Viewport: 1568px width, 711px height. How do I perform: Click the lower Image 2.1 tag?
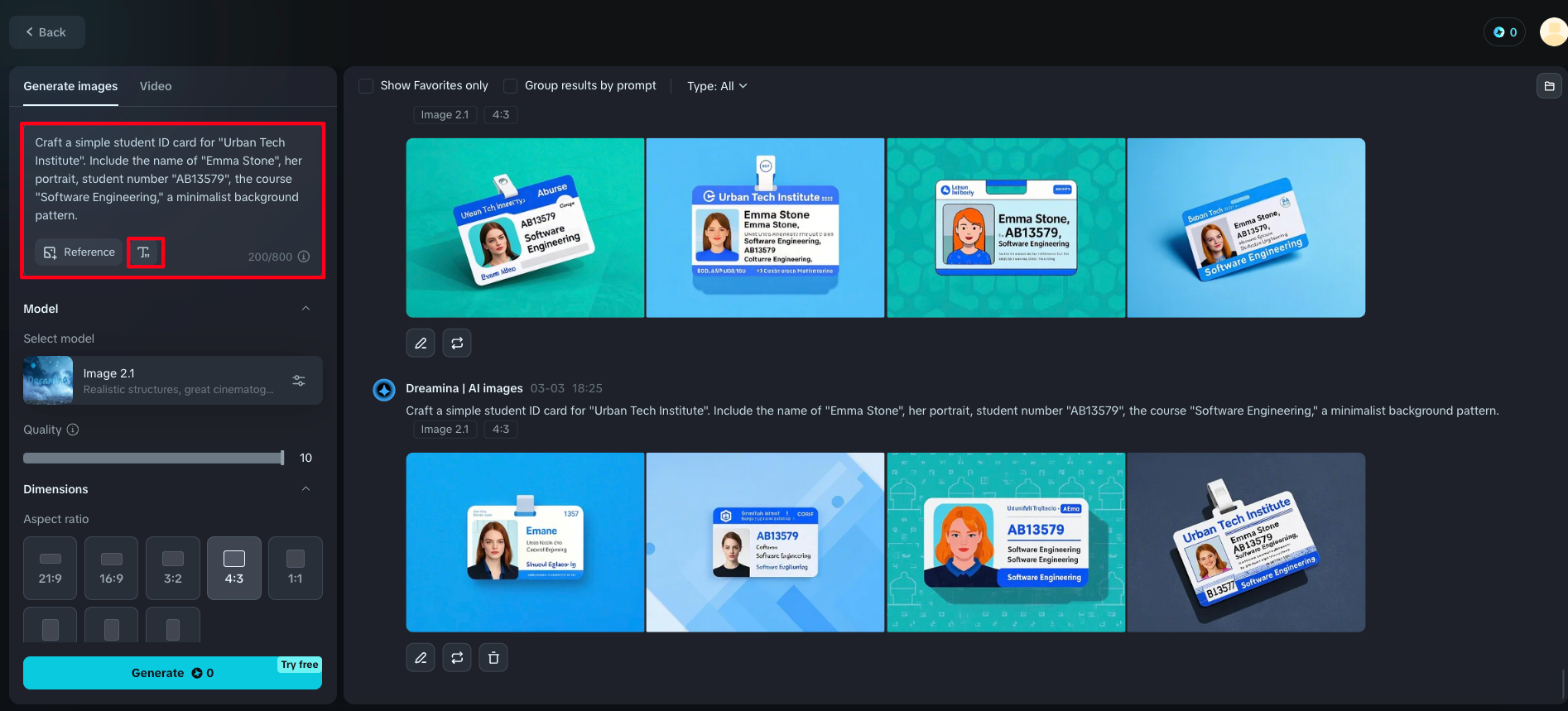click(x=445, y=430)
